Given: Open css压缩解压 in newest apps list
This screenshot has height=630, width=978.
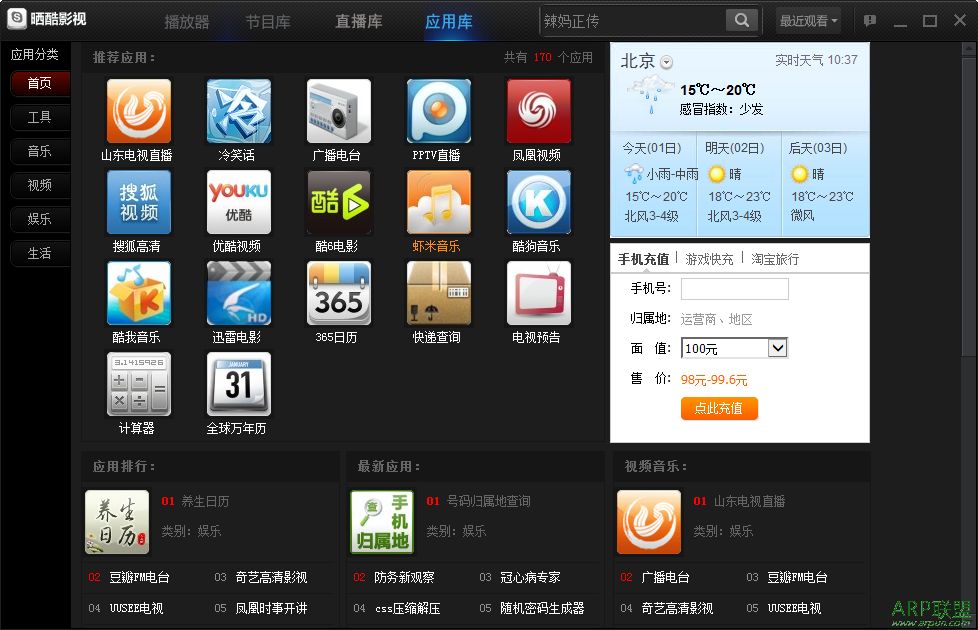Looking at the screenshot, I should pos(407,608).
